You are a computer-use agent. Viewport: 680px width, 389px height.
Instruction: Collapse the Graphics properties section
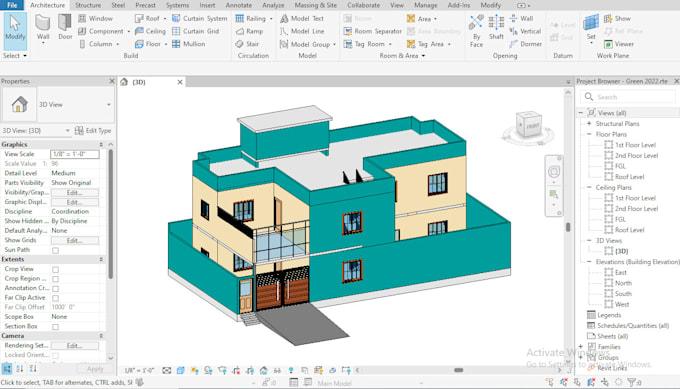click(x=101, y=144)
